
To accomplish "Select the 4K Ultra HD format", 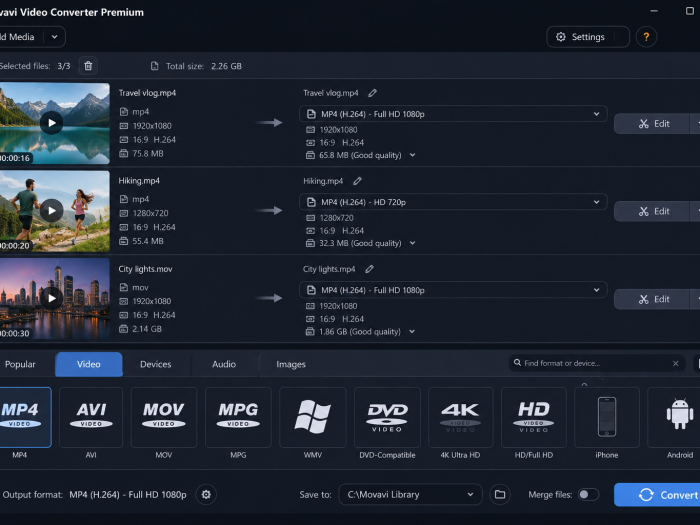I will [460, 417].
